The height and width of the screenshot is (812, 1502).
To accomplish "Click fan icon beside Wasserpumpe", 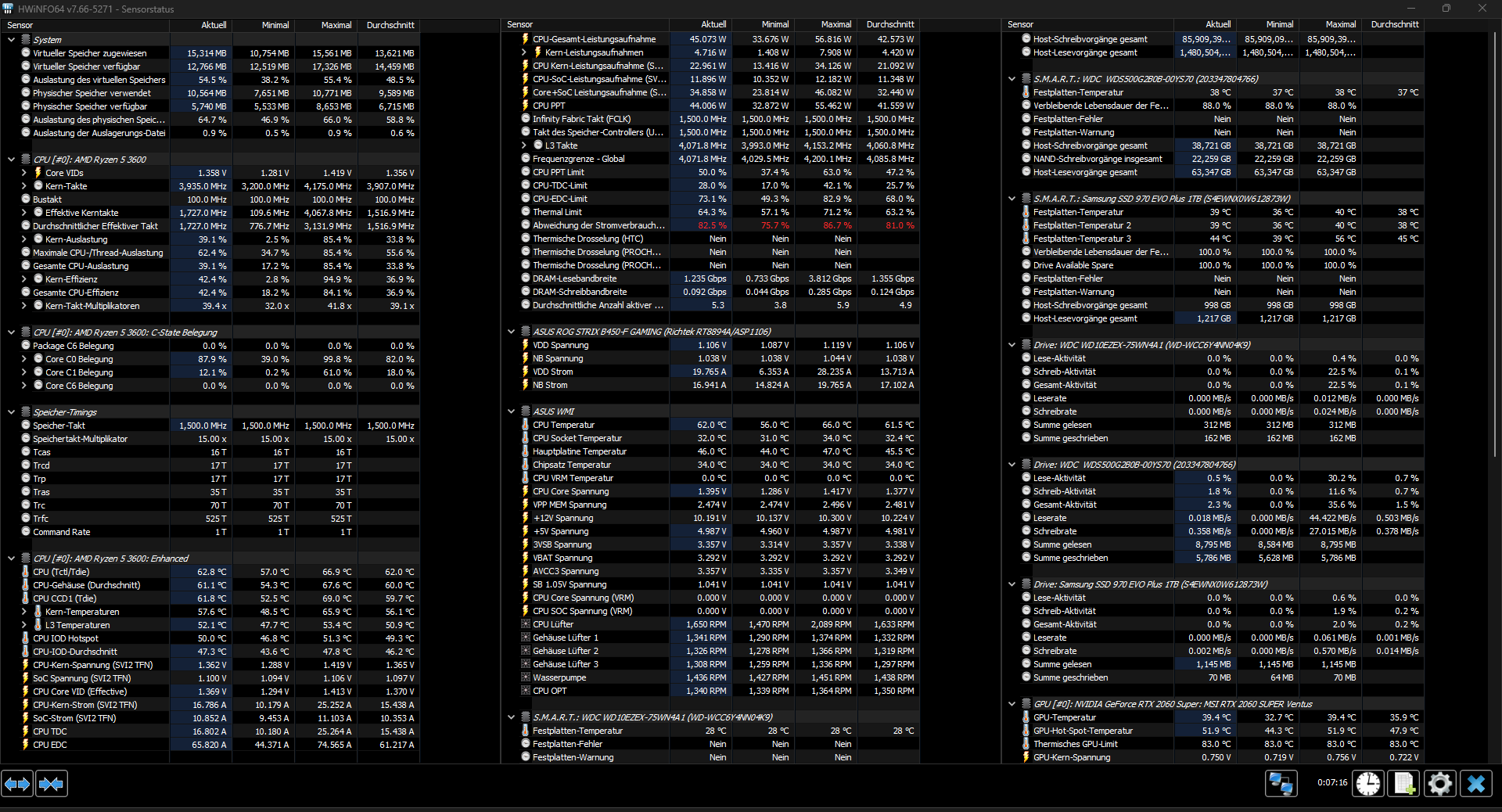I will tap(526, 677).
